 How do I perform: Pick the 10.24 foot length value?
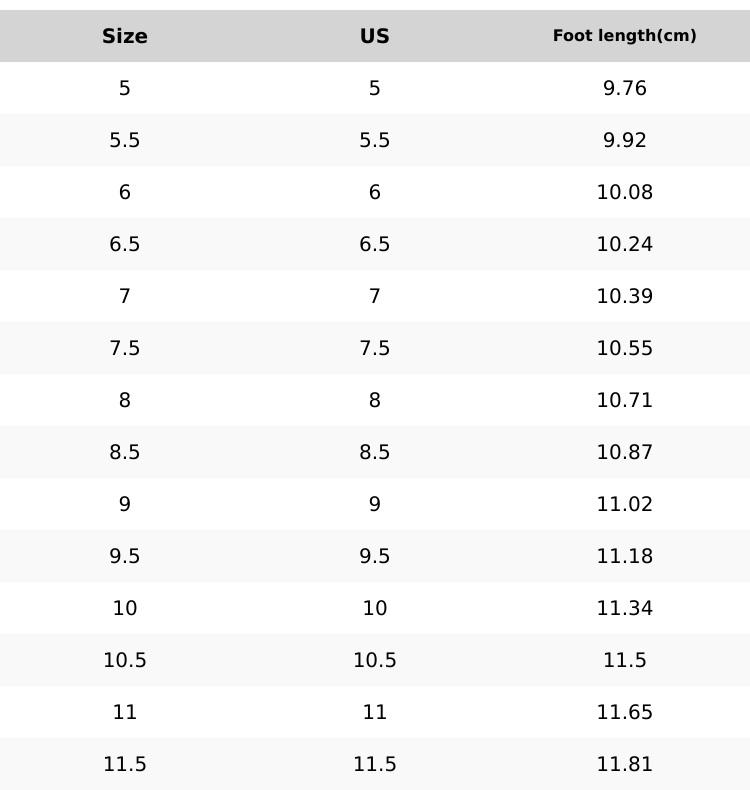point(625,244)
